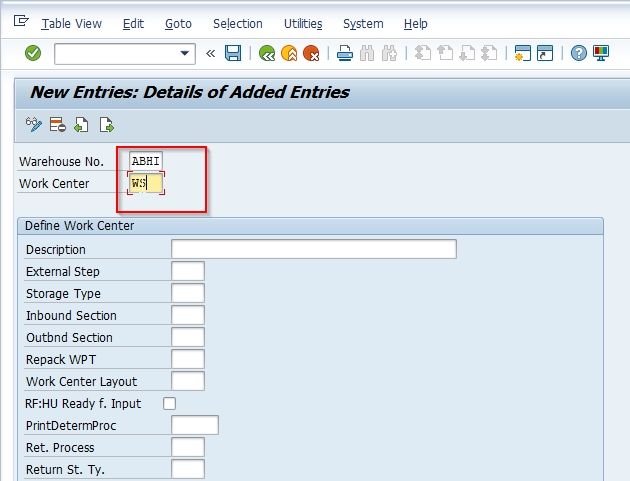Screen dimensions: 630x481
Task: Click the Warehouse No. field containing ABHI
Action: pyautogui.click(x=146, y=161)
